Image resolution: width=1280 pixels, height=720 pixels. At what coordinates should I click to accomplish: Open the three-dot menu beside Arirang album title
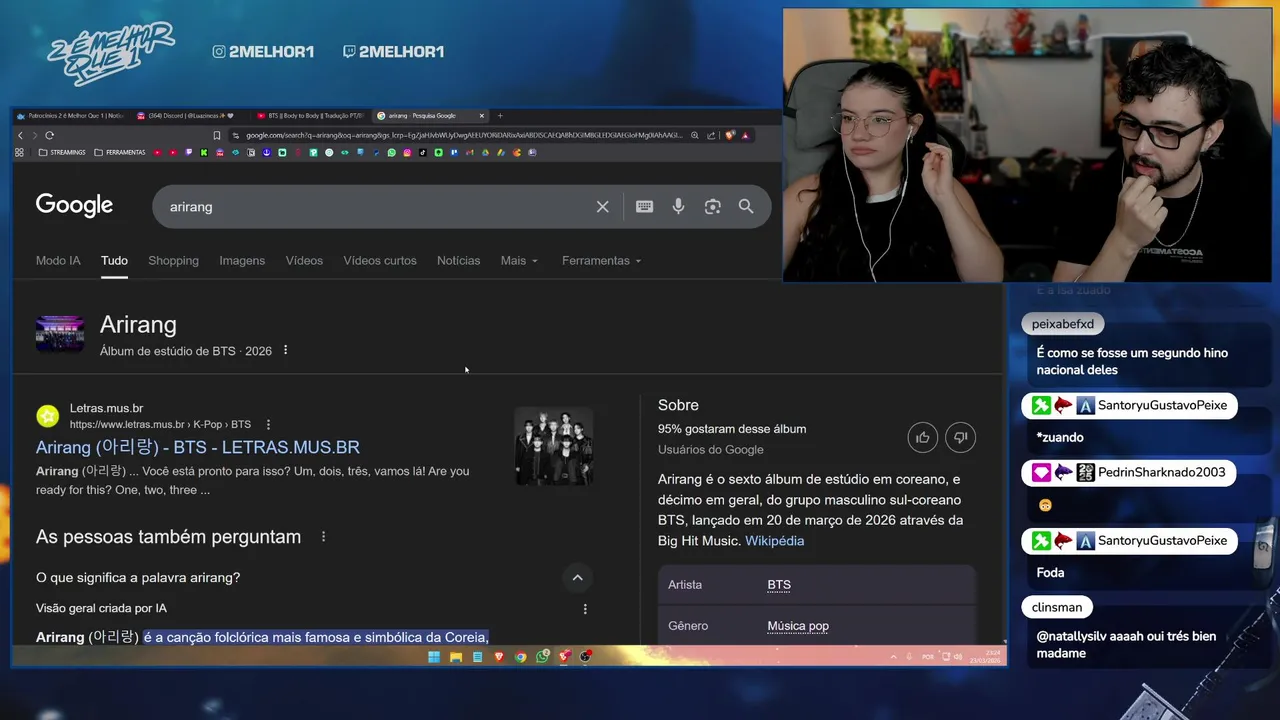click(285, 350)
